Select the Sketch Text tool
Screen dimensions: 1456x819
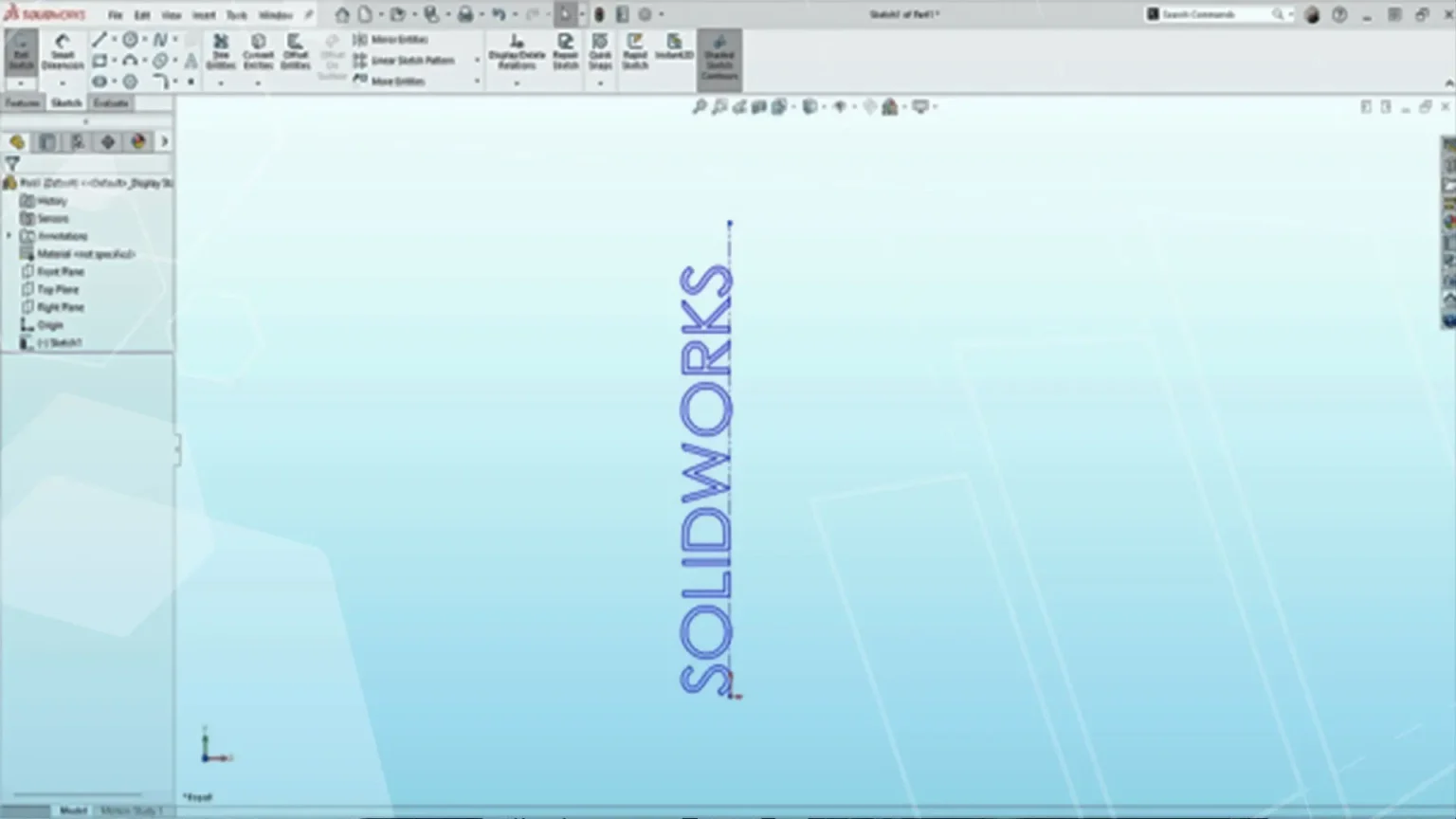coord(191,61)
